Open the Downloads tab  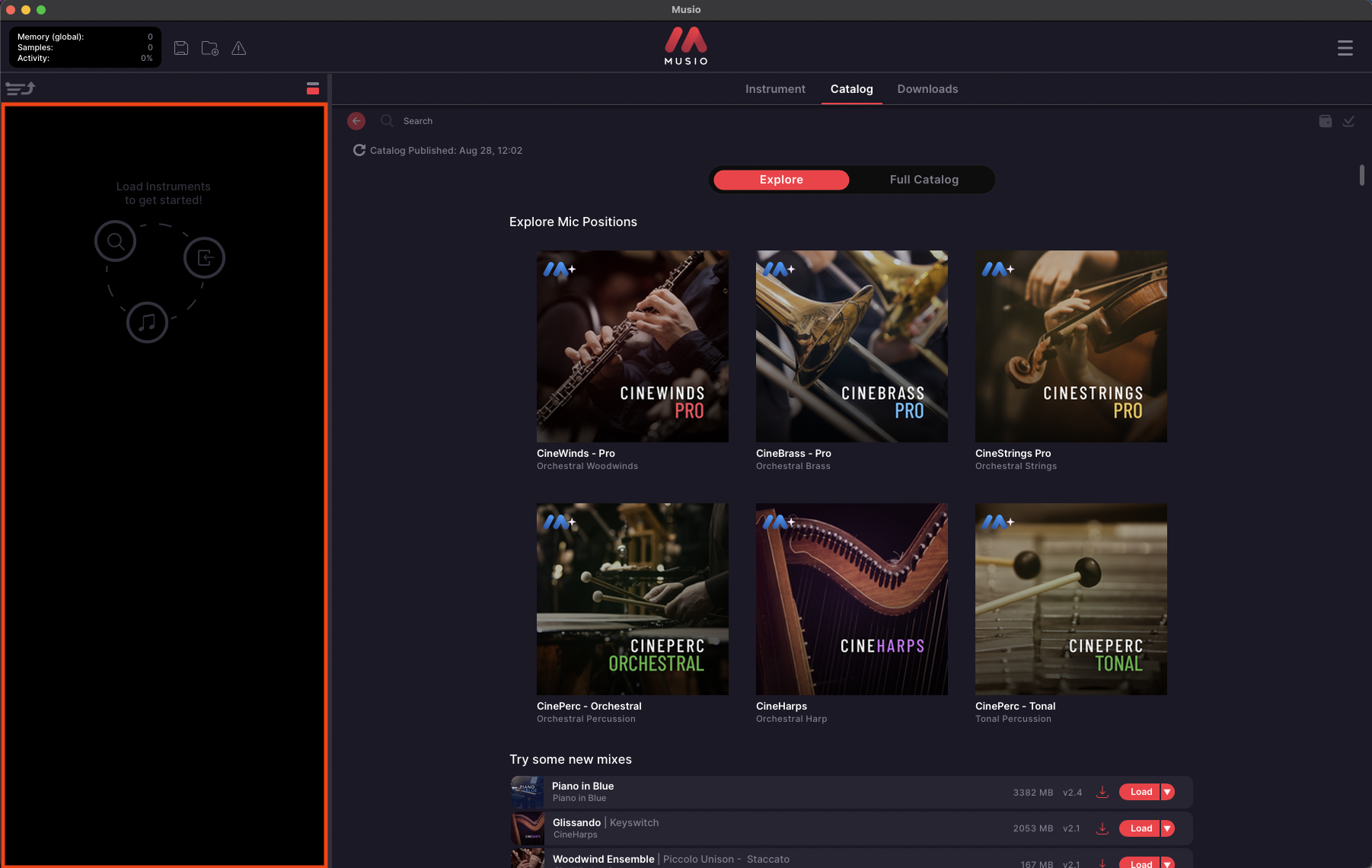click(927, 89)
